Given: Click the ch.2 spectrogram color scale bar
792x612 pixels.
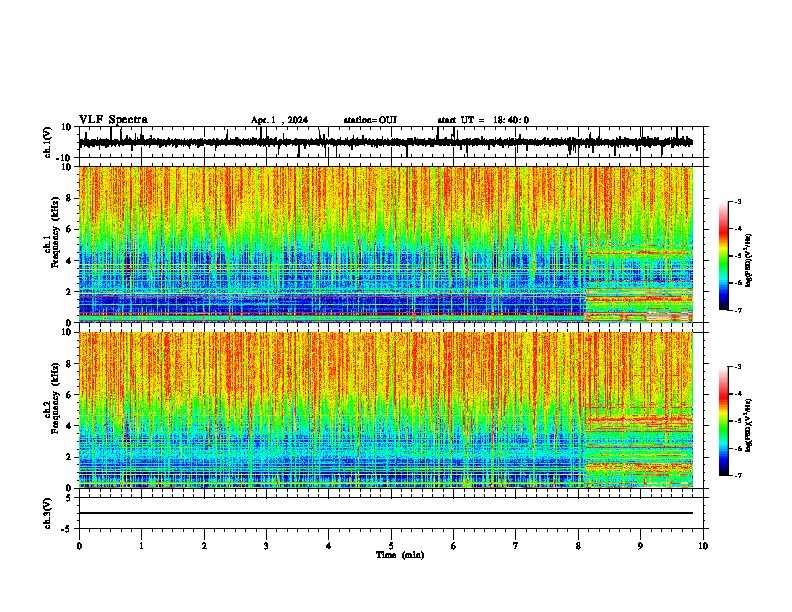Looking at the screenshot, I should [x=723, y=421].
